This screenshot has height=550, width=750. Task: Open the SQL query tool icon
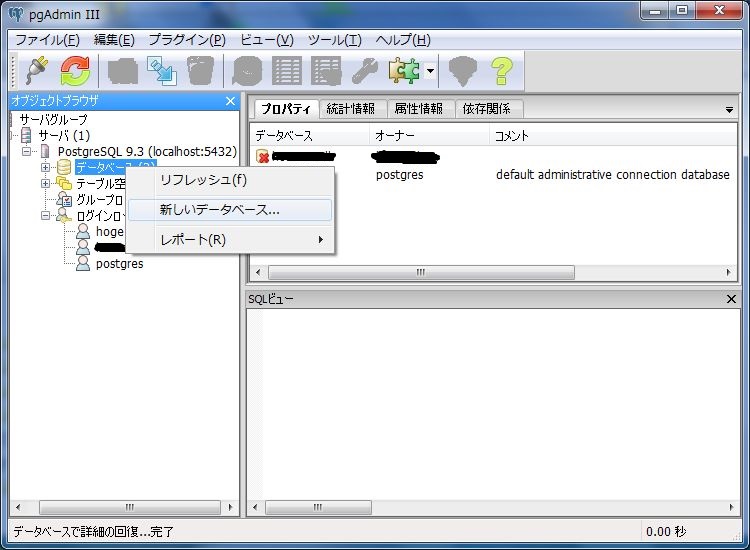pyautogui.click(x=247, y=71)
